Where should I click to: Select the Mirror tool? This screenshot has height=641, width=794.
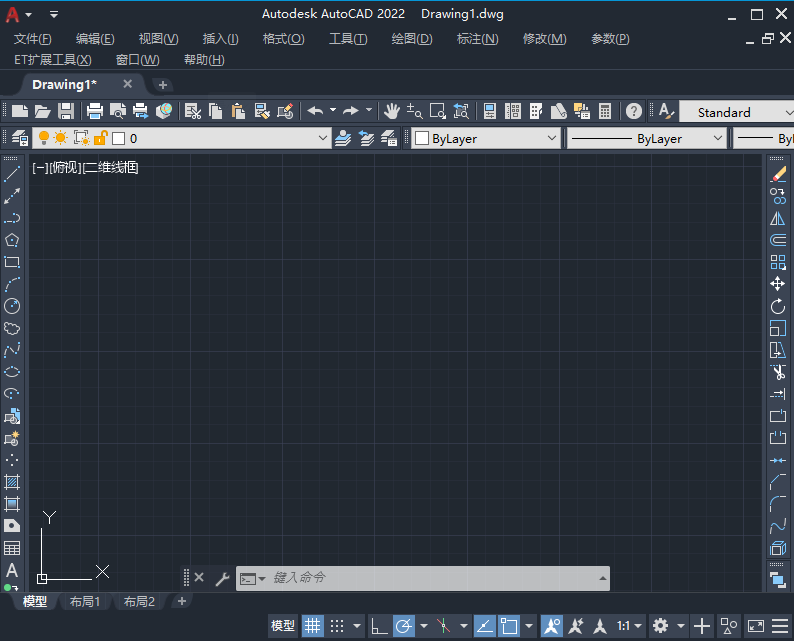pyautogui.click(x=778, y=218)
